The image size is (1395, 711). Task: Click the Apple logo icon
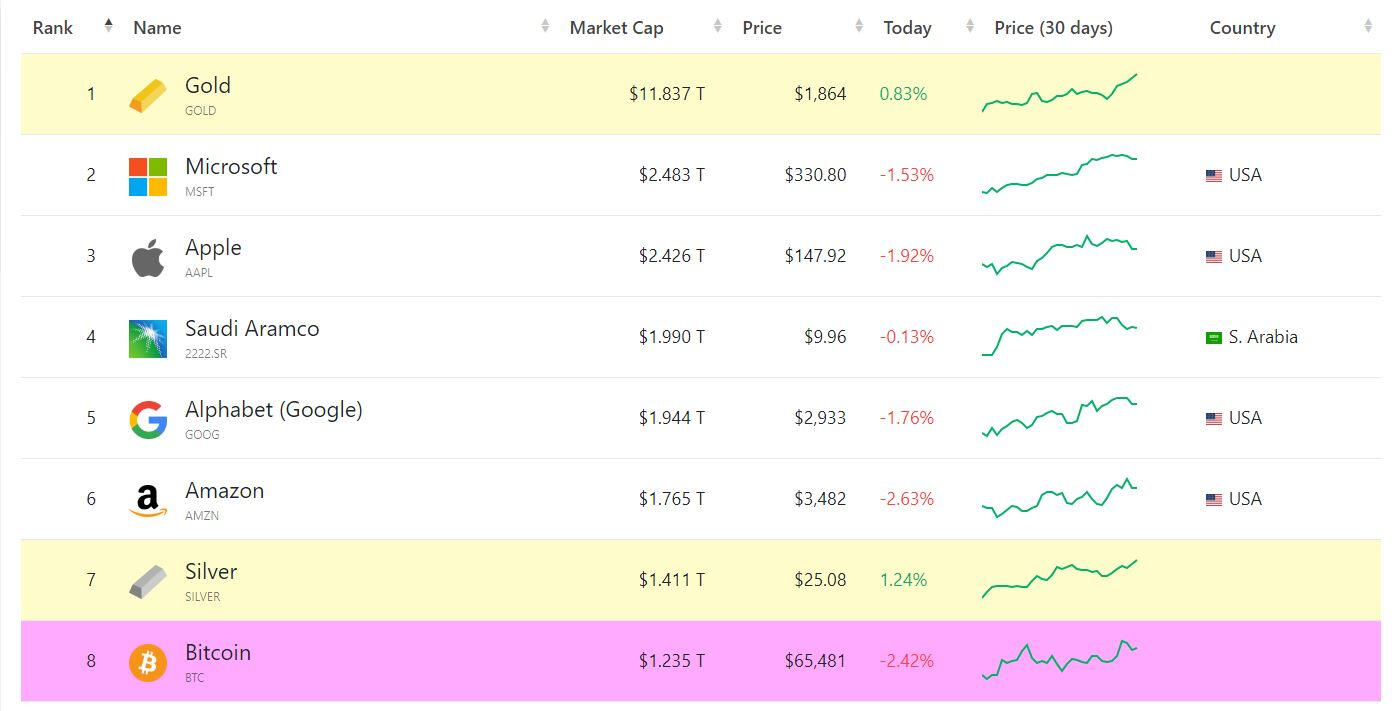coord(148,258)
